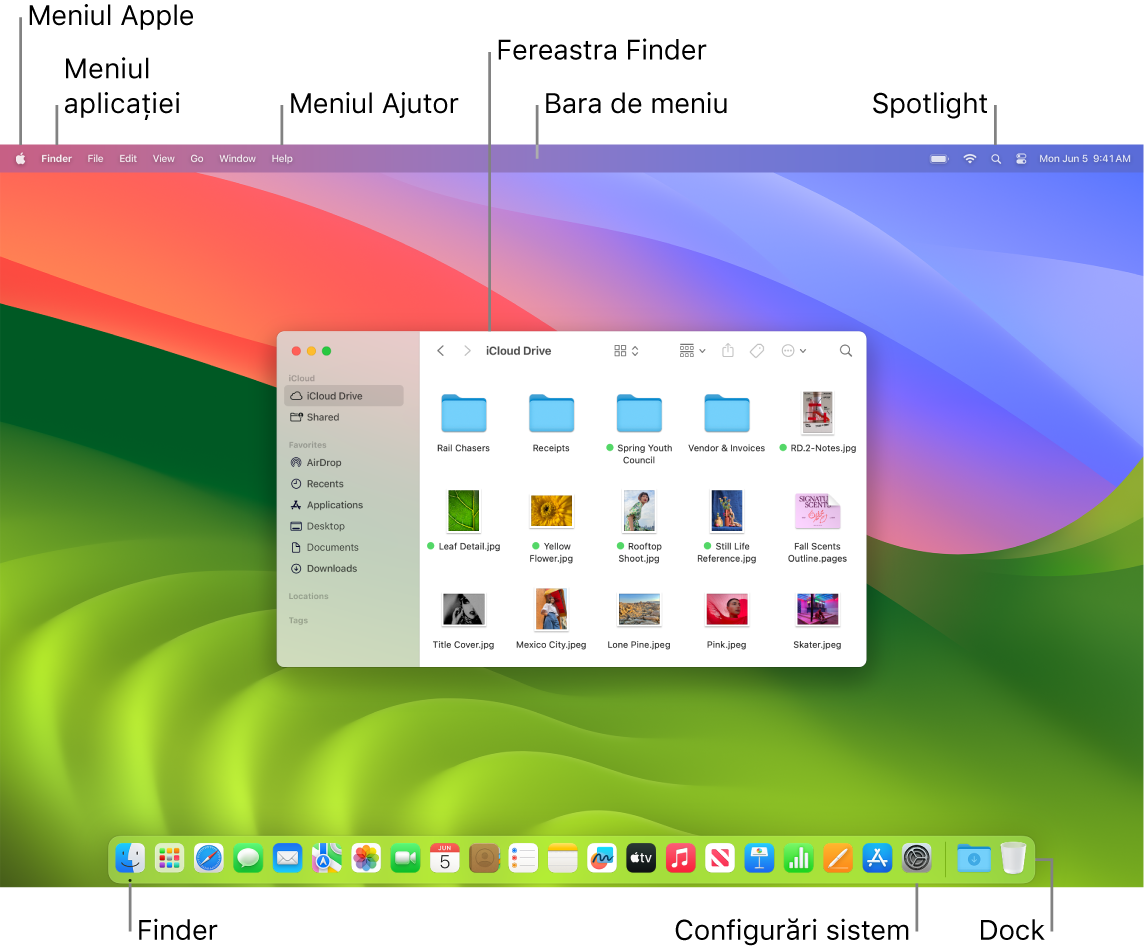Open Safari from the Dock
1146x952 pixels.
[x=208, y=858]
